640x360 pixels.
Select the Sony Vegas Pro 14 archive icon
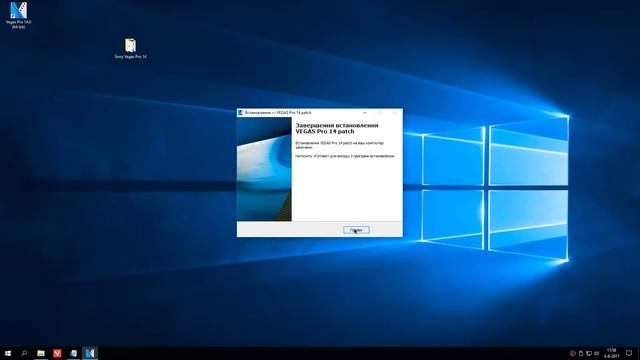(130, 49)
